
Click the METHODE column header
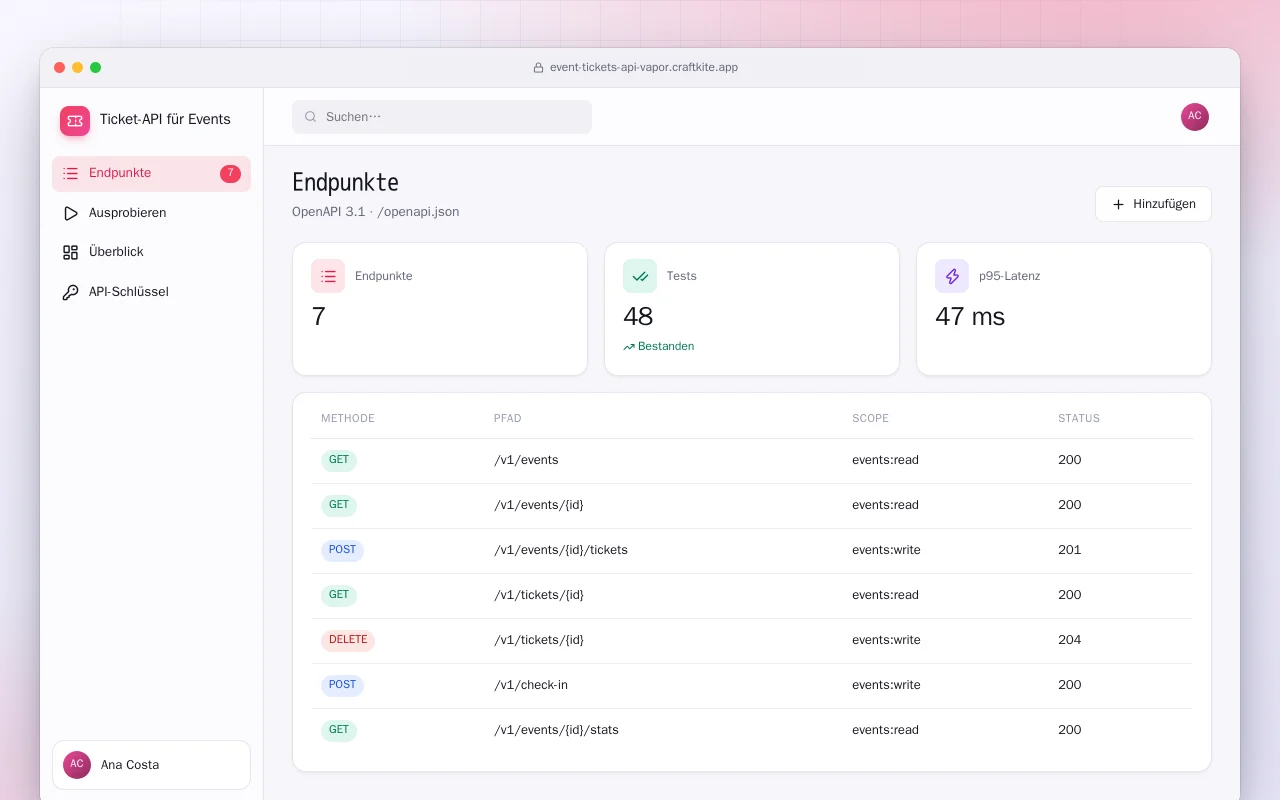pyautogui.click(x=348, y=419)
